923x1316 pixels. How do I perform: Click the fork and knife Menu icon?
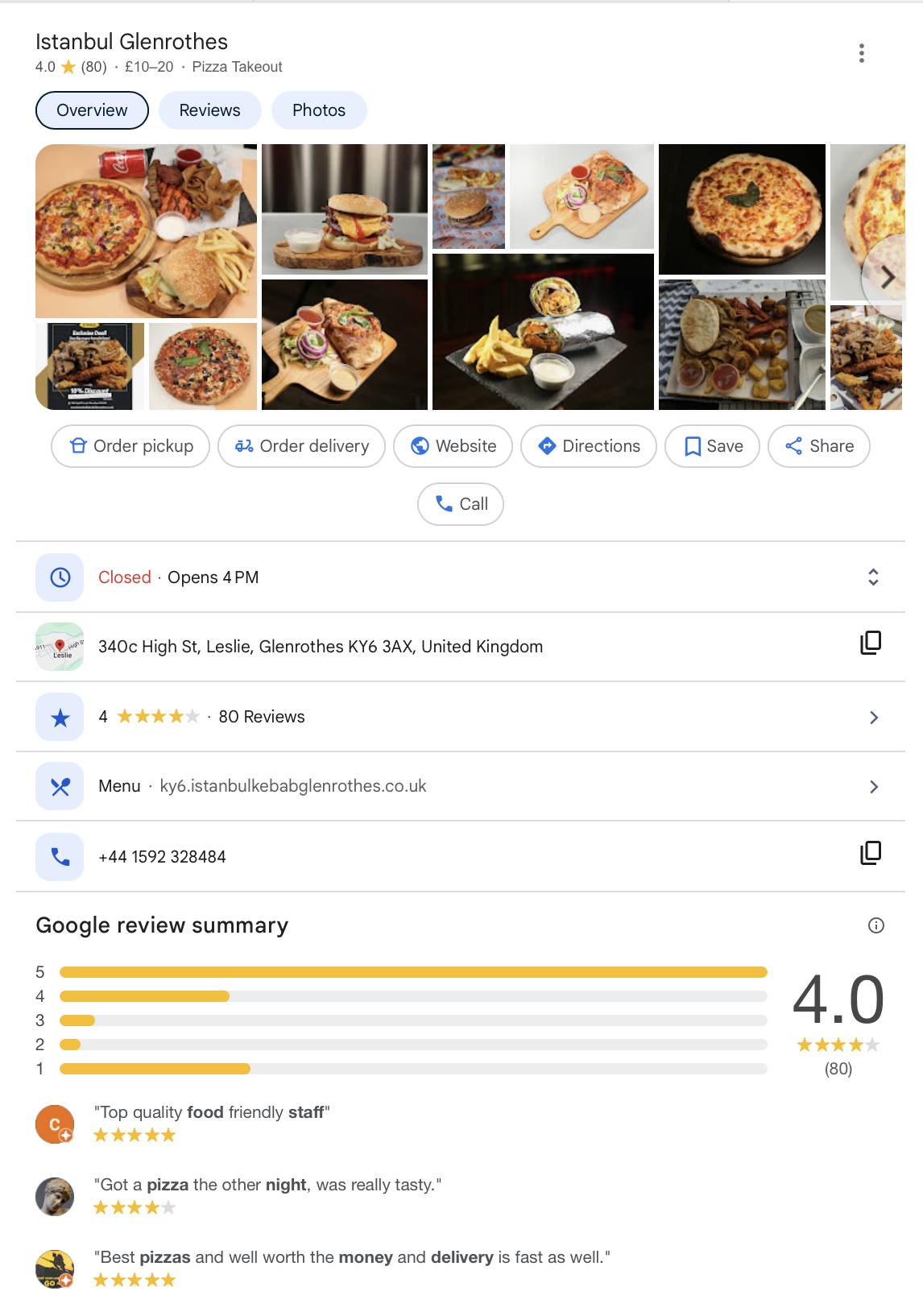60,787
